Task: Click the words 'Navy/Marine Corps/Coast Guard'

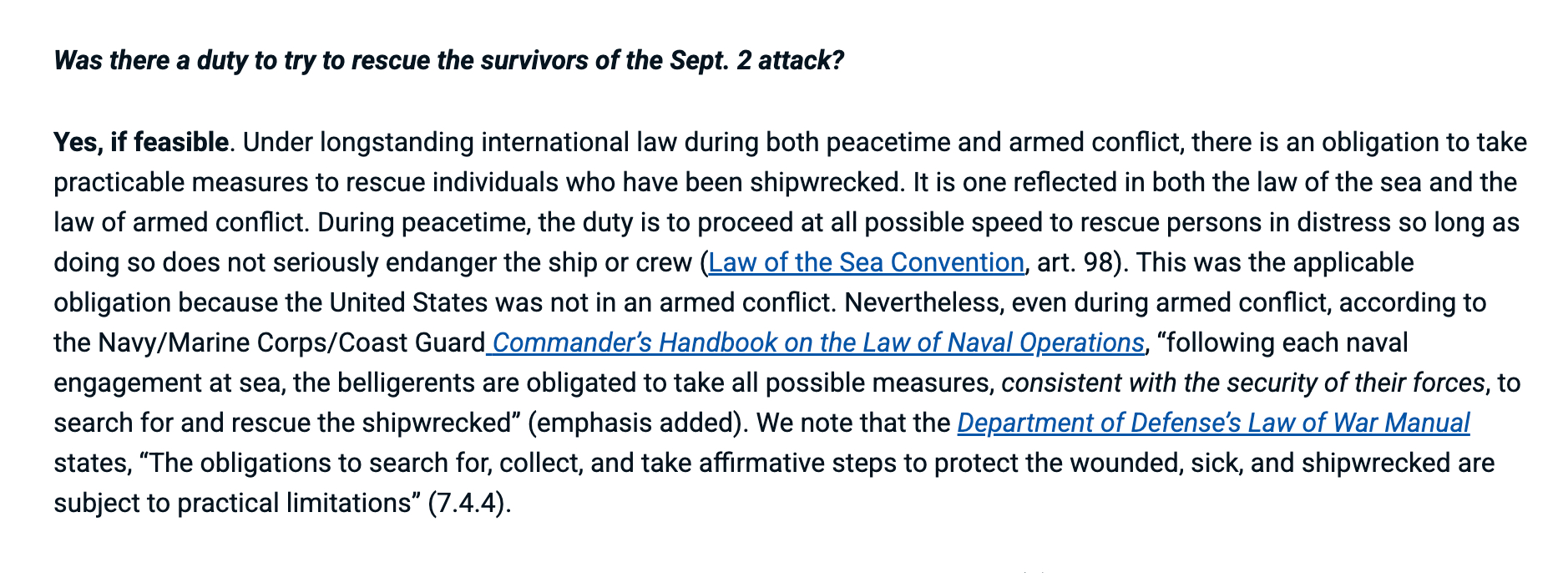Action: [x=291, y=342]
